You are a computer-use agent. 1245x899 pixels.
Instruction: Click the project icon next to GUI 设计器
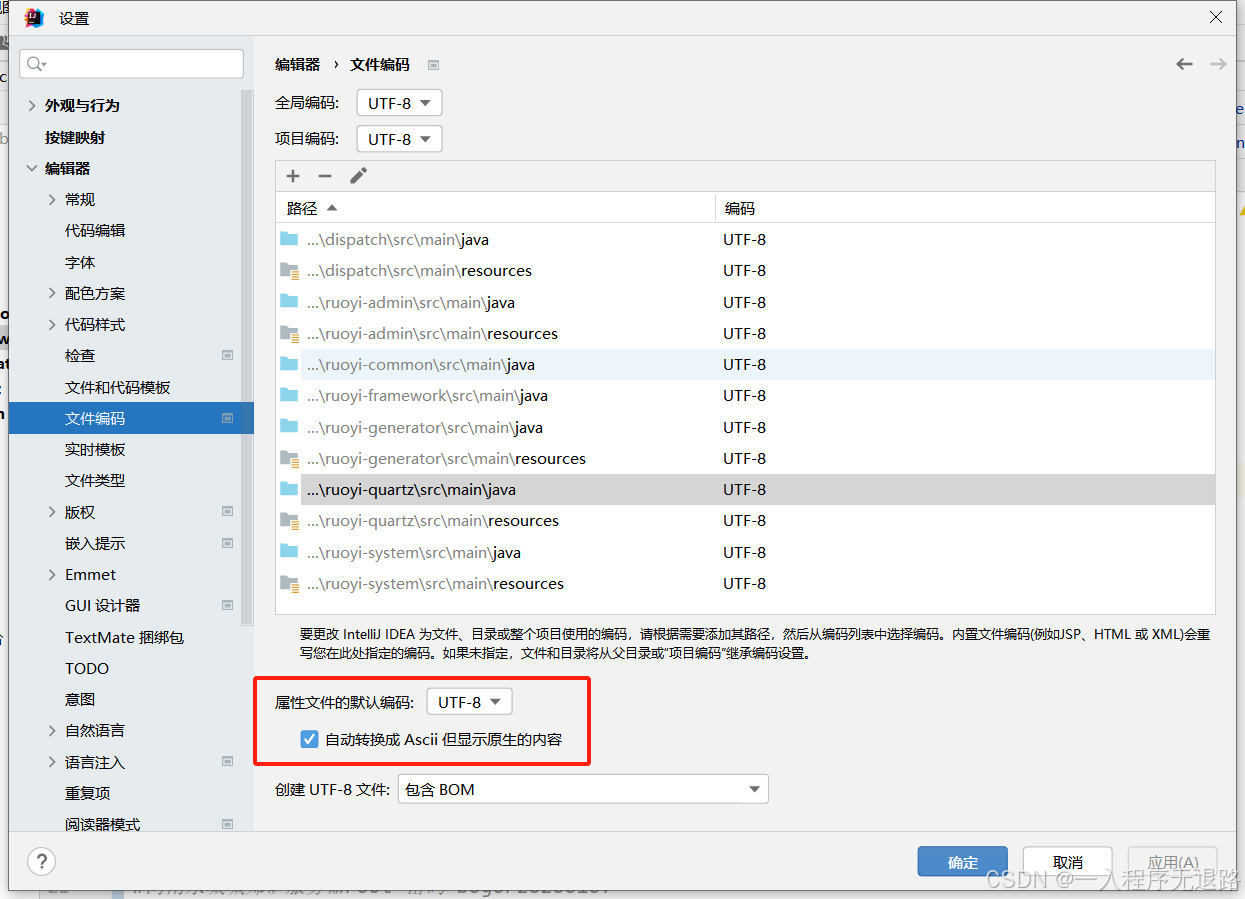(x=227, y=605)
